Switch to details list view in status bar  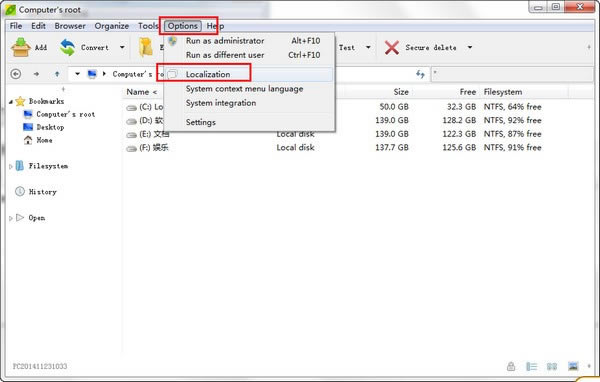coord(532,367)
